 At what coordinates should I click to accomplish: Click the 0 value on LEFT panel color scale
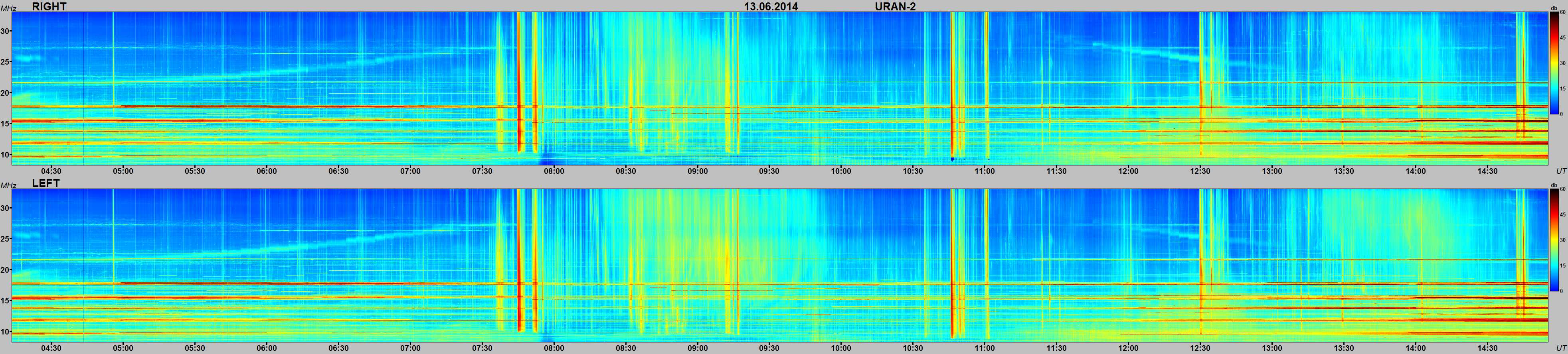click(1561, 291)
